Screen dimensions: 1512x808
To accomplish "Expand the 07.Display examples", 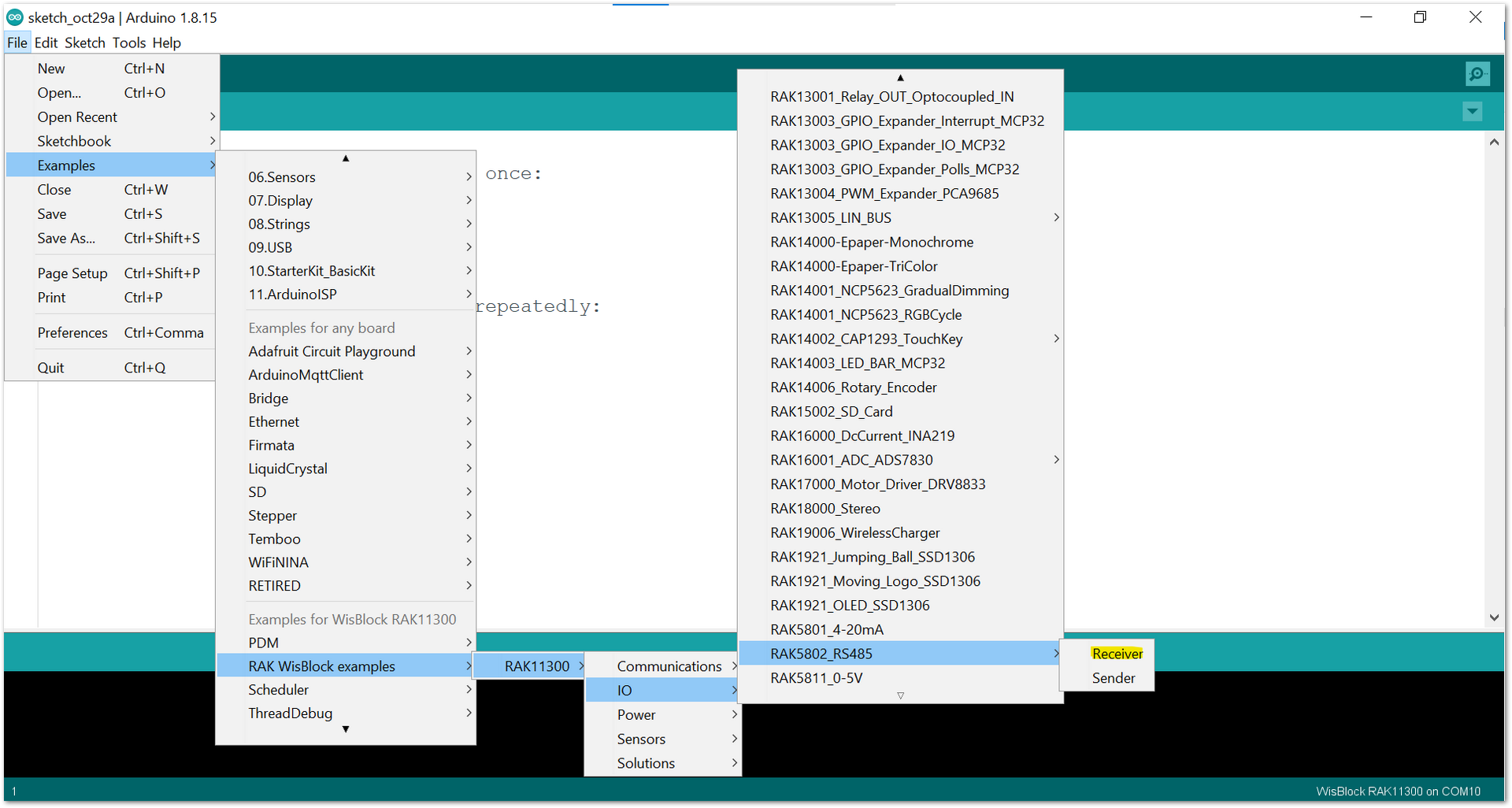I will pos(346,201).
